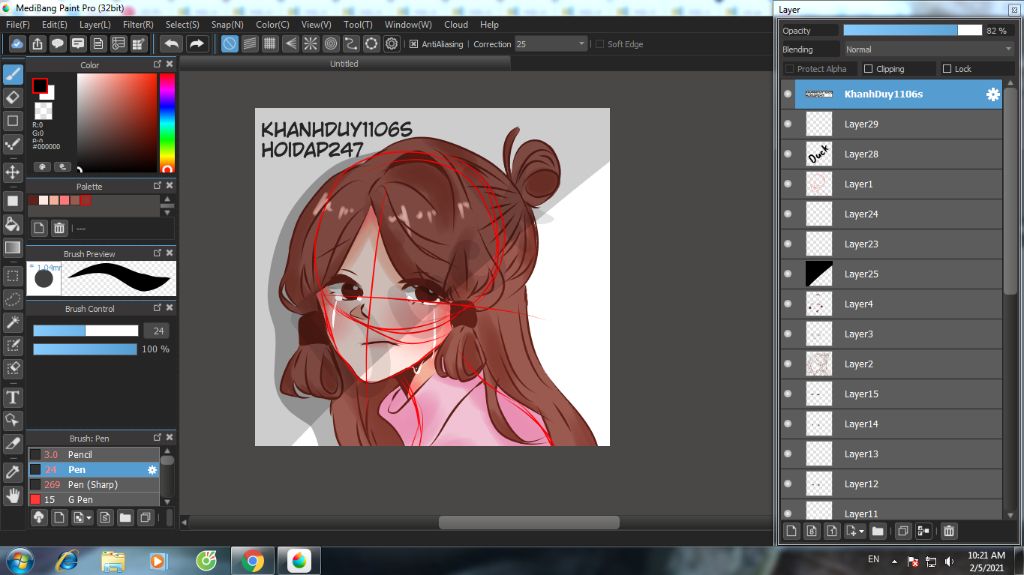Image resolution: width=1024 pixels, height=575 pixels.
Task: Open snap settings gear
Action: click(392, 44)
